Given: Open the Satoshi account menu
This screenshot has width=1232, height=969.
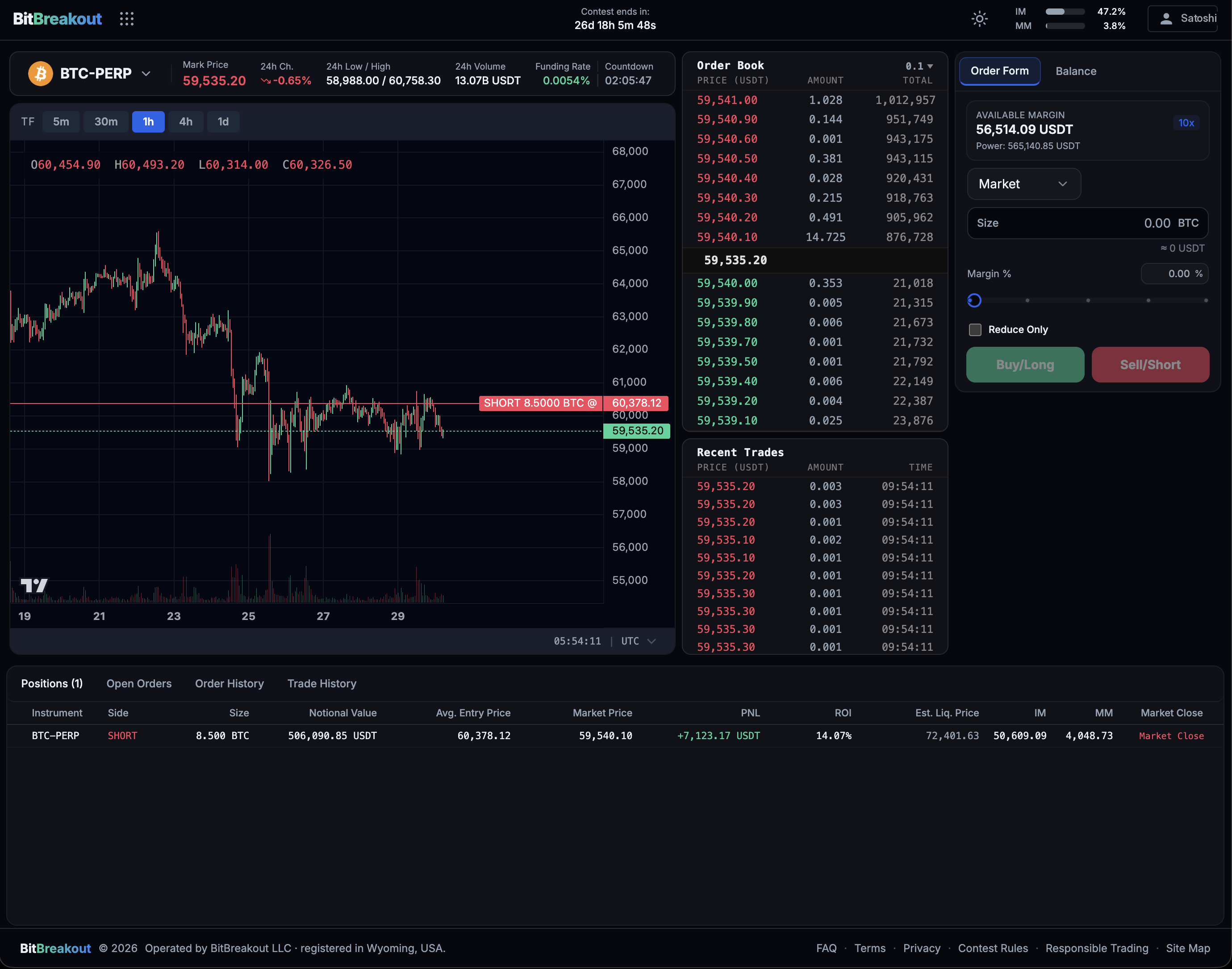Looking at the screenshot, I should pyautogui.click(x=1183, y=19).
